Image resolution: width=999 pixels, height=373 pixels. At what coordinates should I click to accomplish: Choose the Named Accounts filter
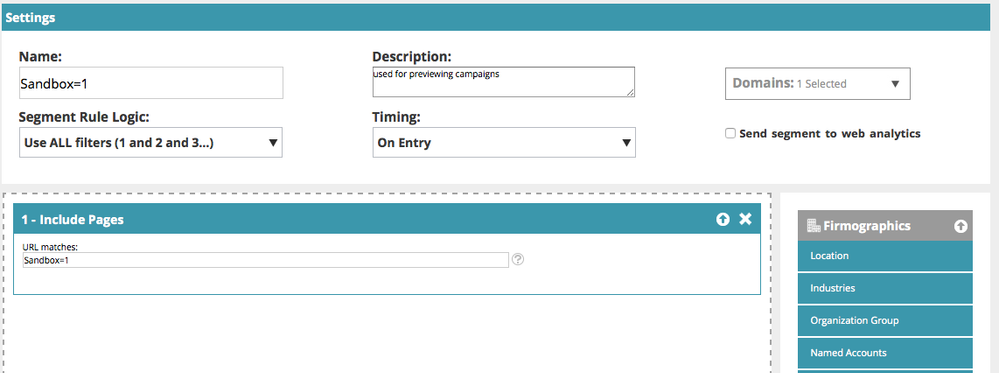(886, 353)
